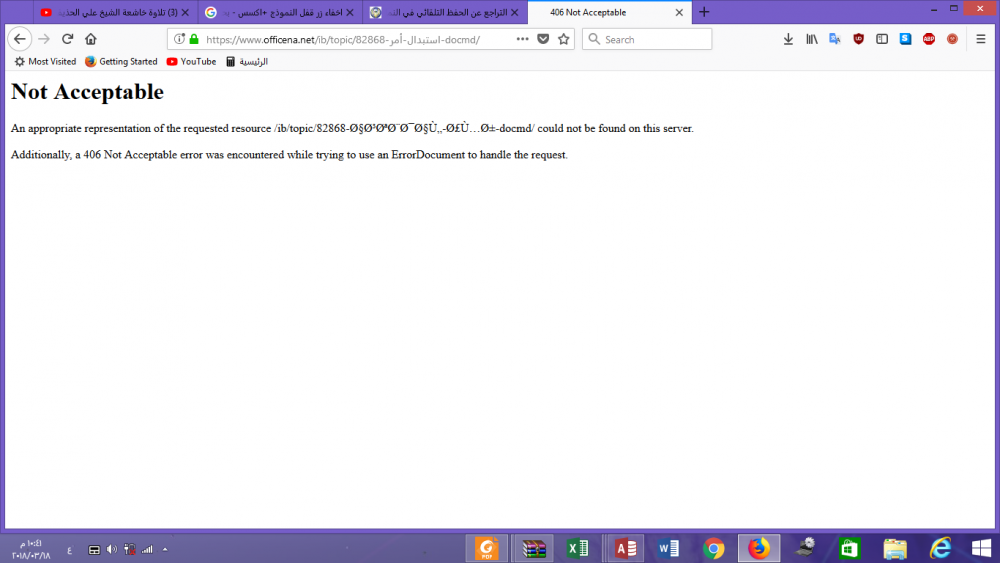The height and width of the screenshot is (563, 1000).
Task: Open the uBlock Origin shield icon
Action: point(858,39)
